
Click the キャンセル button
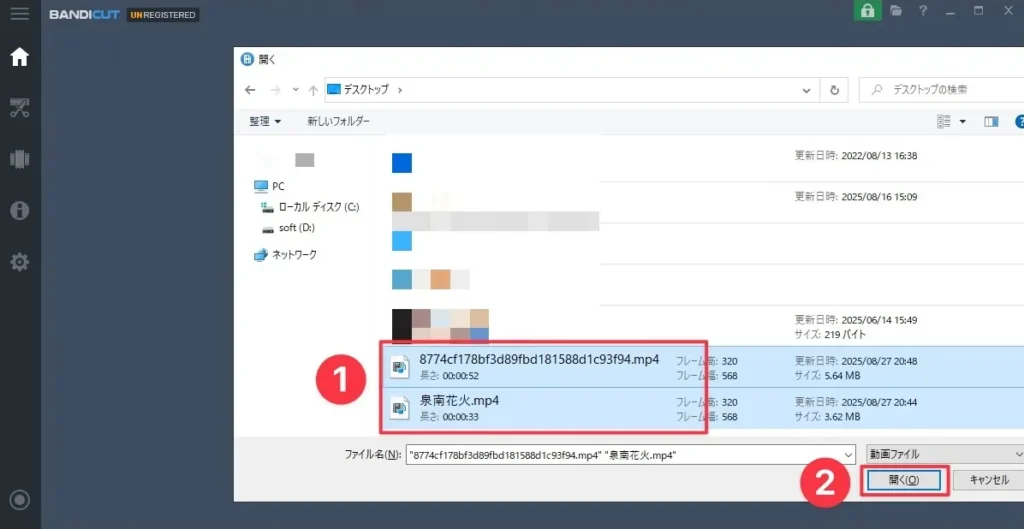point(989,480)
